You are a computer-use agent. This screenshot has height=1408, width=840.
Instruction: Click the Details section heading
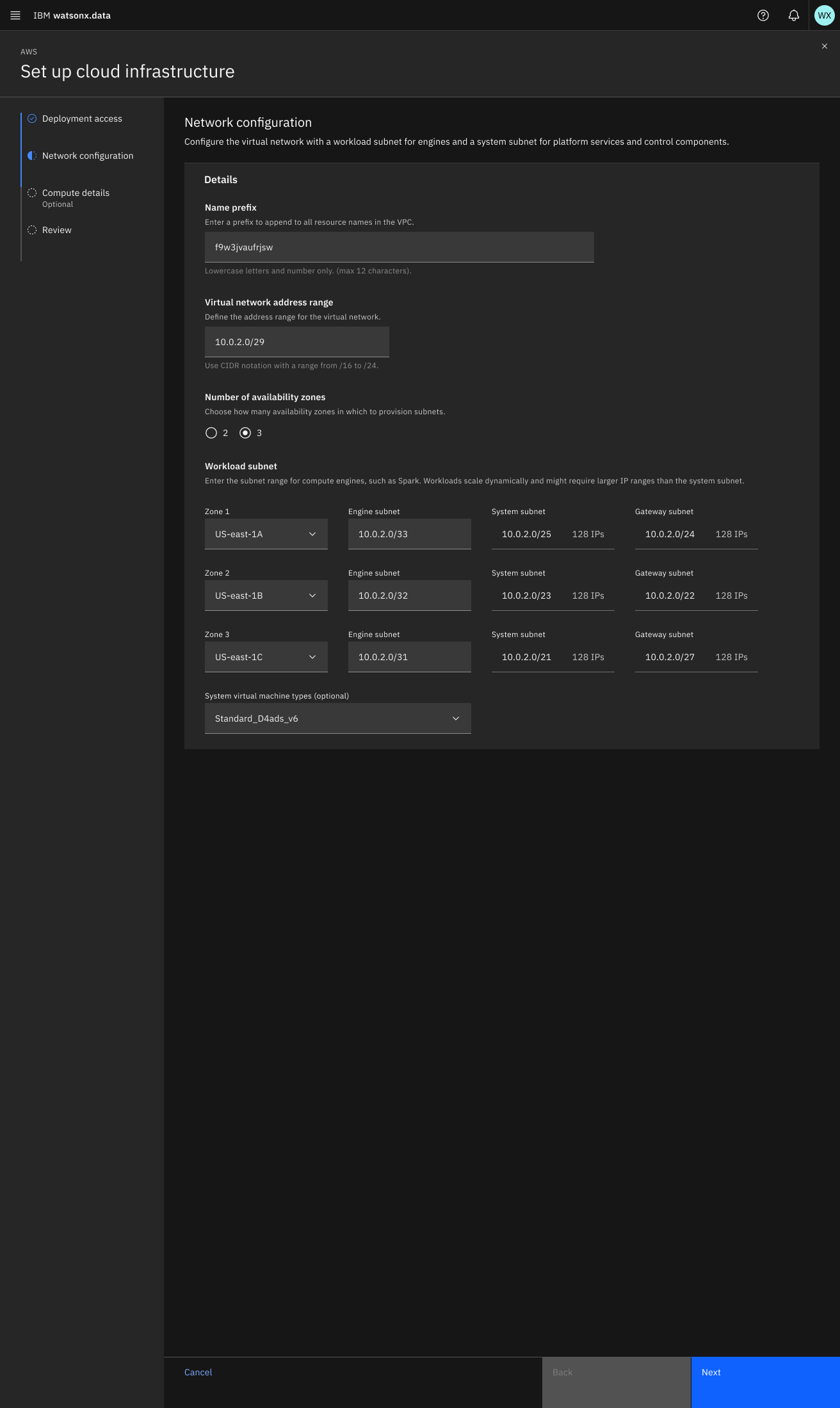[221, 180]
